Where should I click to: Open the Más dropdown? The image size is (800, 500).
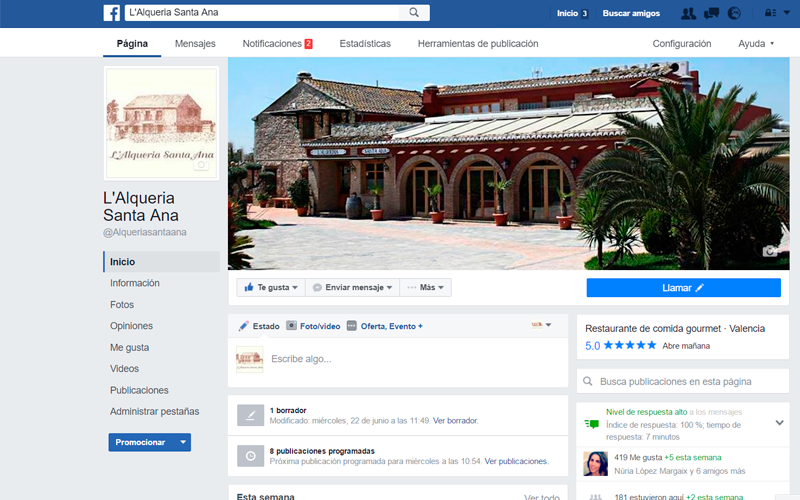[426, 287]
